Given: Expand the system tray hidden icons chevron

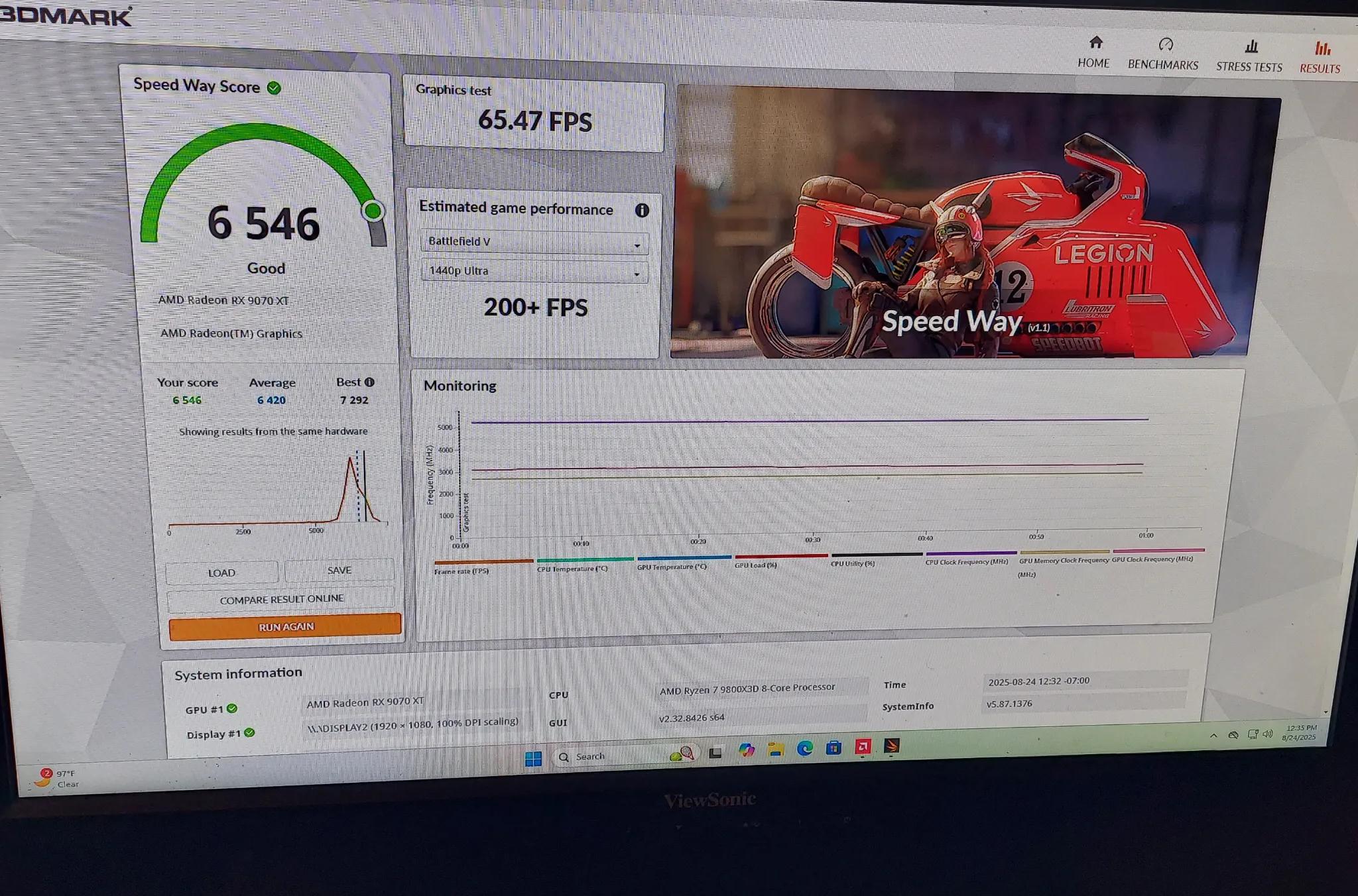Looking at the screenshot, I should [1213, 736].
